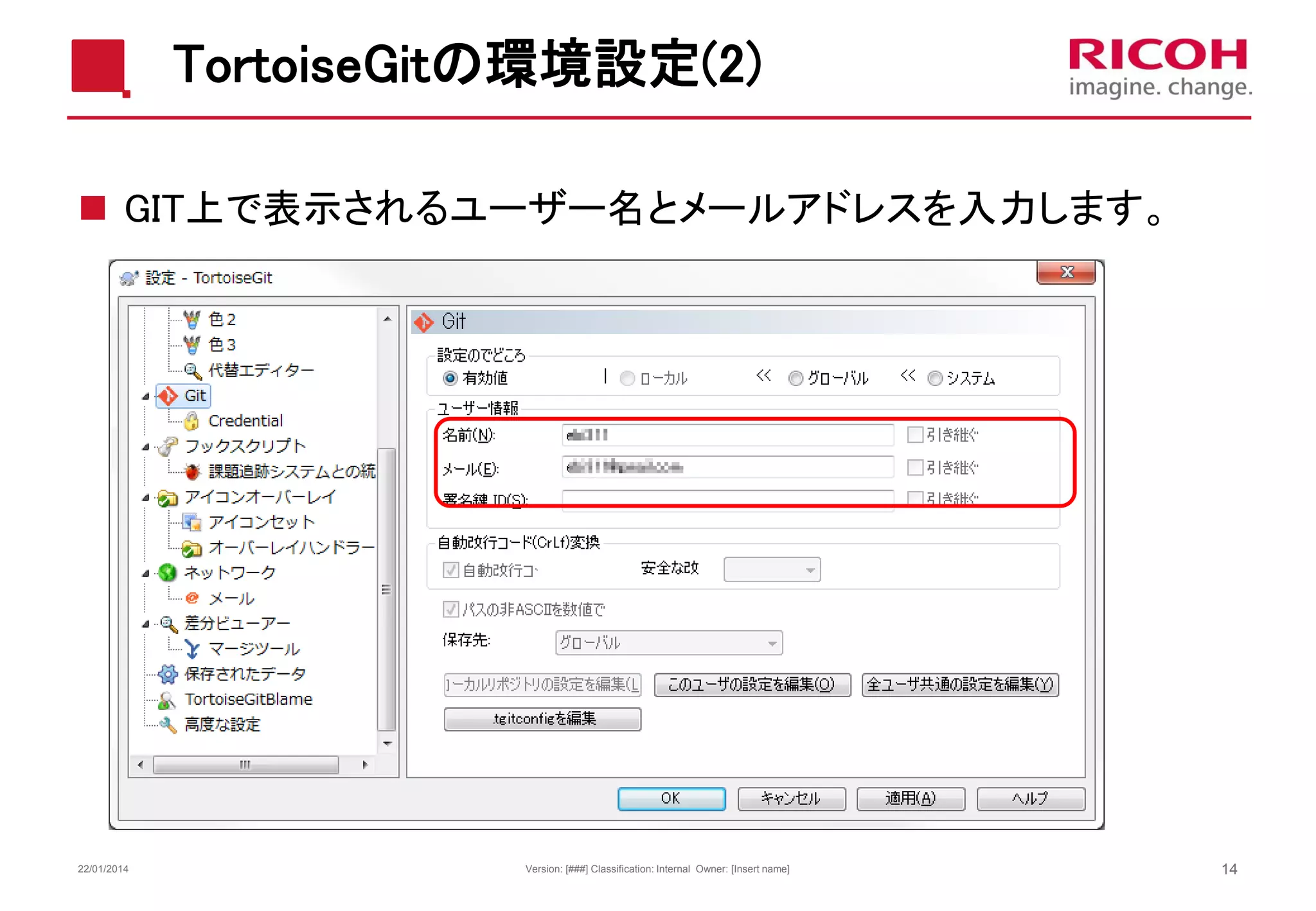Click the TortoiseGit turtle title bar icon
This screenshot has width=1316, height=911.
click(129, 278)
